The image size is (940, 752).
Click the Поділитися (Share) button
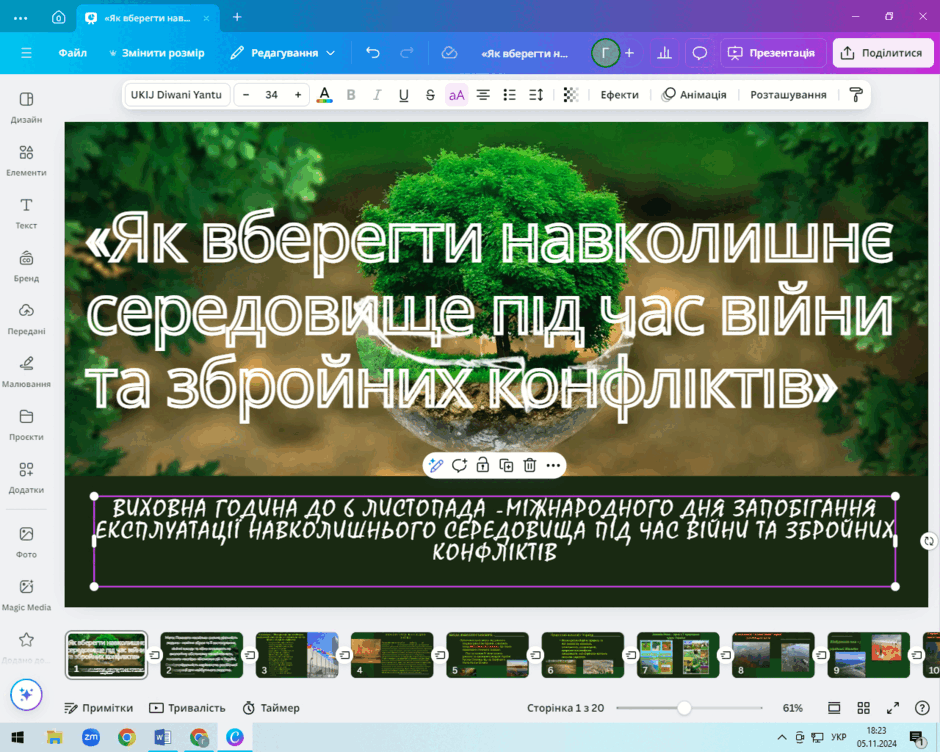click(x=882, y=53)
